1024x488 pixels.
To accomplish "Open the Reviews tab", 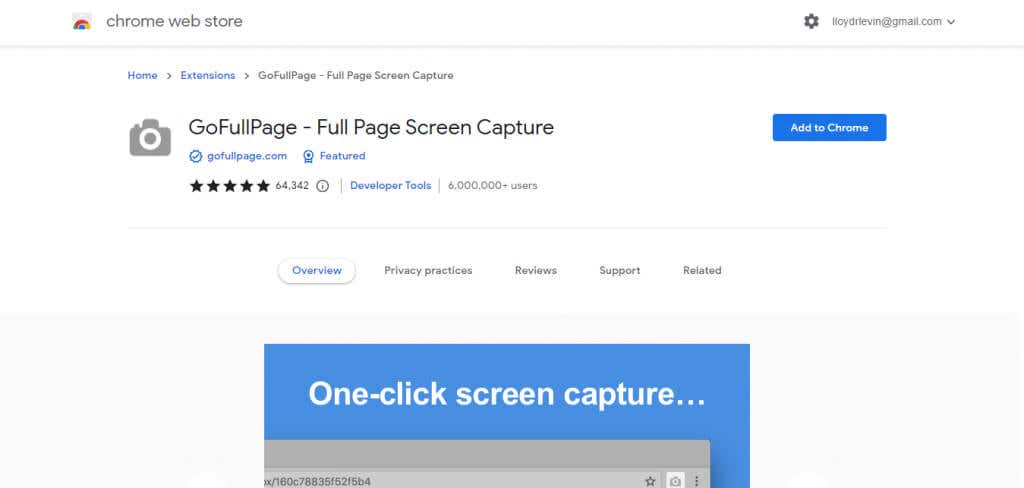I will pyautogui.click(x=536, y=270).
